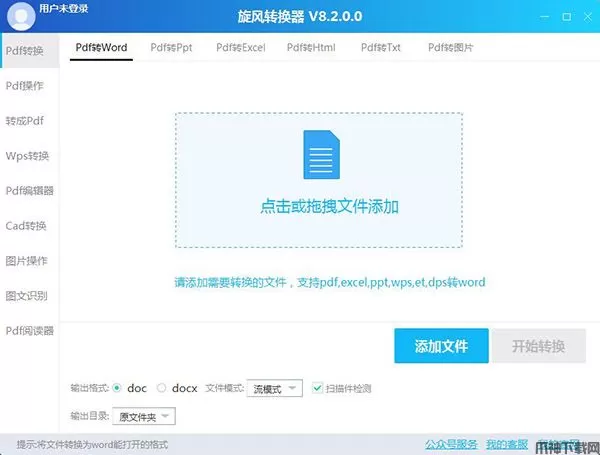Toggle the 扫描件检测 checkbox
600x455 pixels.
click(317, 388)
